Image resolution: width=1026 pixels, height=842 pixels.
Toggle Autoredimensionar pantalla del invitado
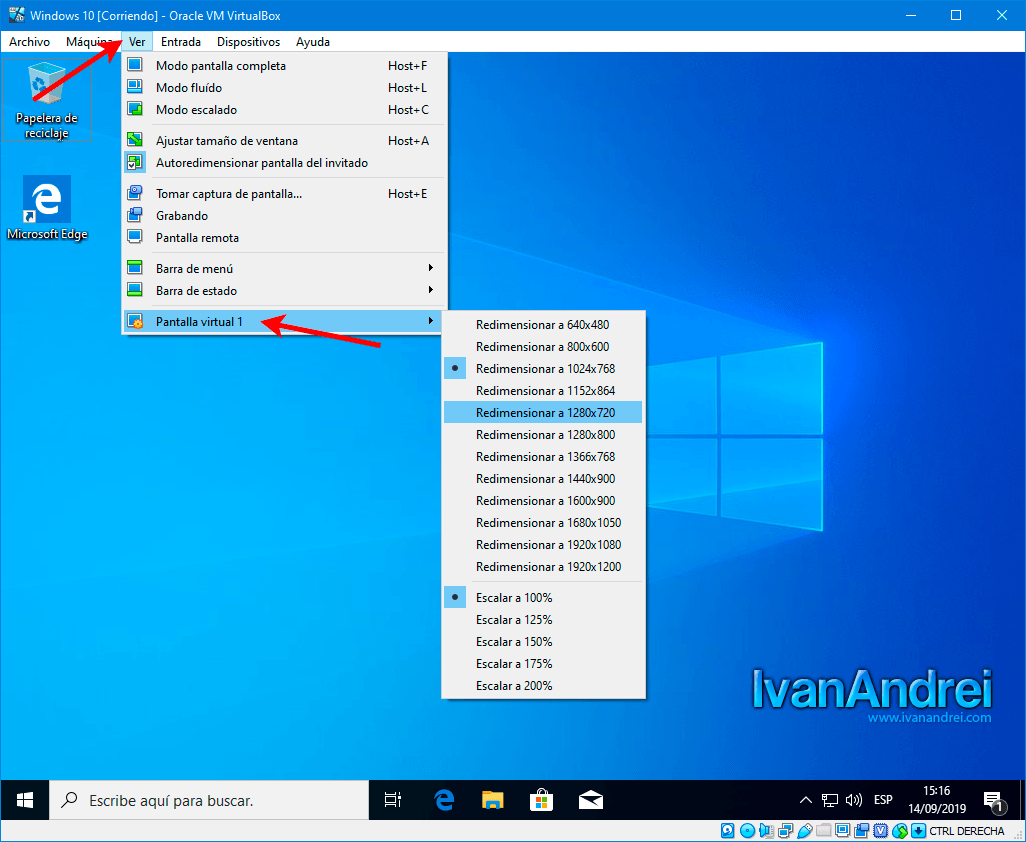point(285,162)
